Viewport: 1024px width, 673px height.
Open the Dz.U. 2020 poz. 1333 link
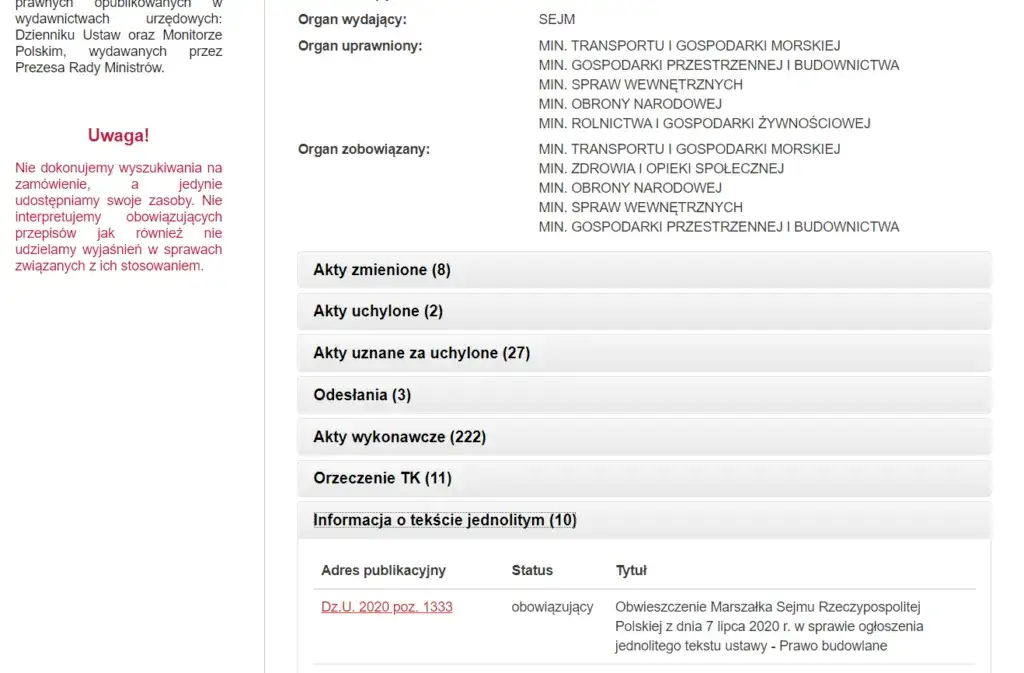pos(386,607)
